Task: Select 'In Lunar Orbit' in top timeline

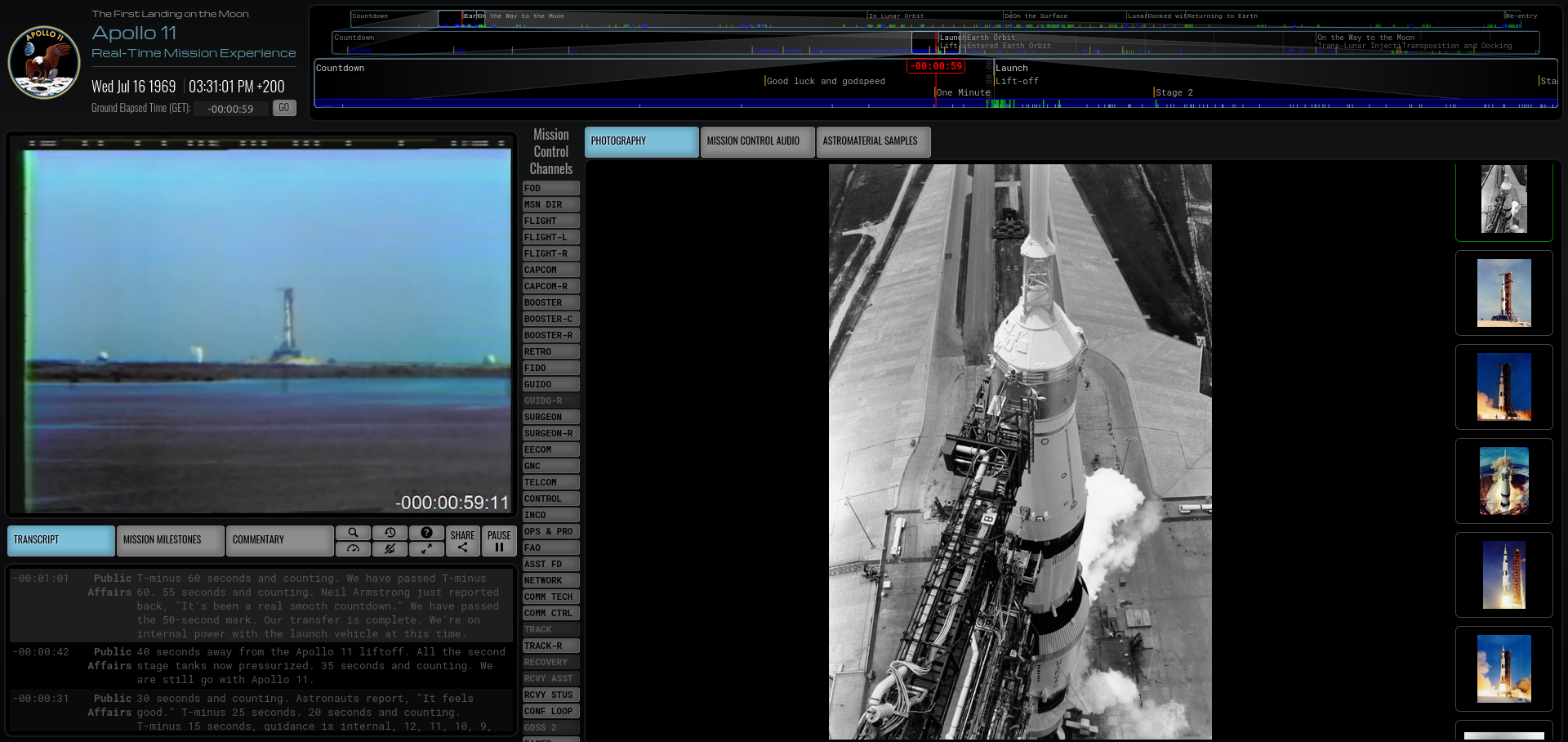Action: click(897, 16)
